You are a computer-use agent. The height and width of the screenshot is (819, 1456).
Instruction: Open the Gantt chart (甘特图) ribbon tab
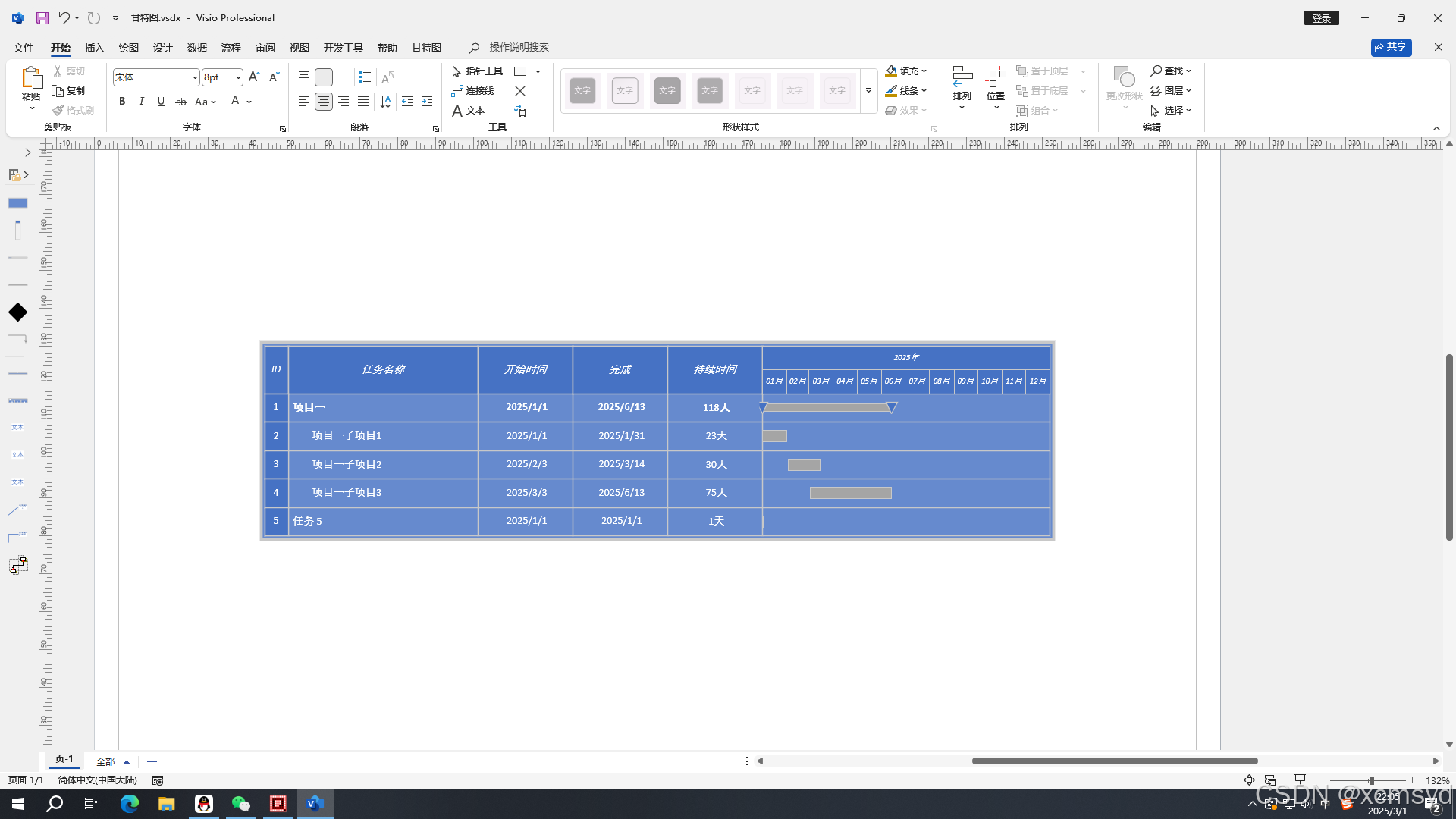click(x=426, y=48)
